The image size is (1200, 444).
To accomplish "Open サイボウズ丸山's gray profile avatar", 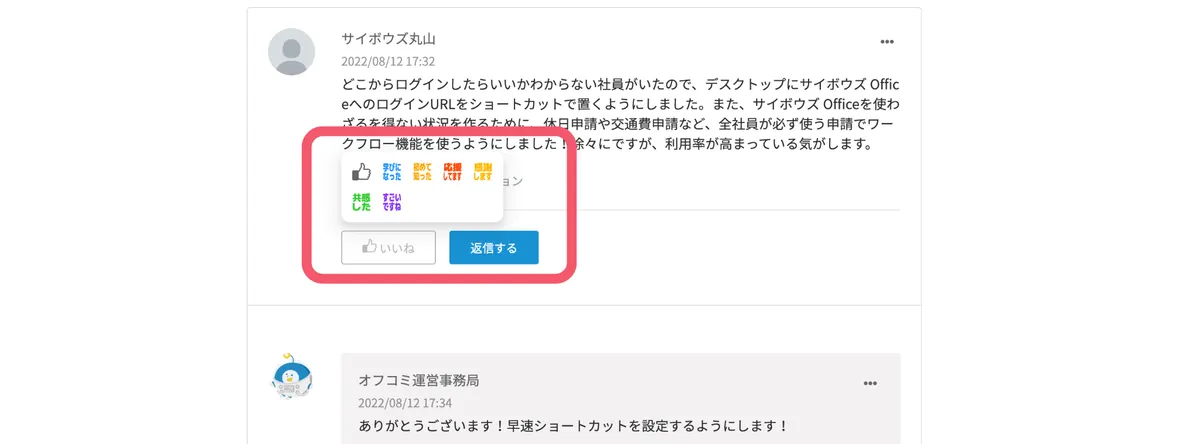I will (293, 51).
